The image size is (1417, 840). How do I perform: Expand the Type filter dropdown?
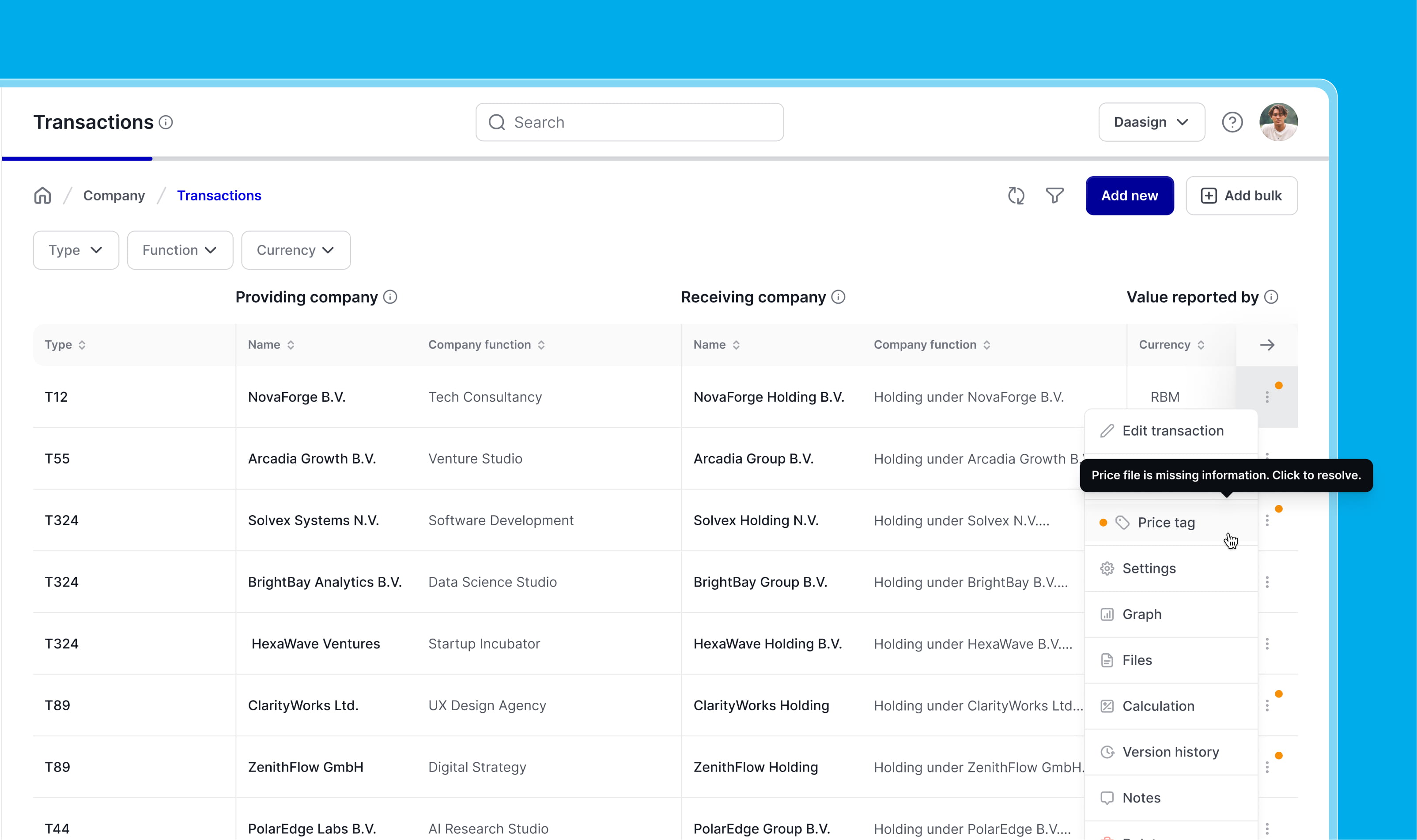point(76,250)
